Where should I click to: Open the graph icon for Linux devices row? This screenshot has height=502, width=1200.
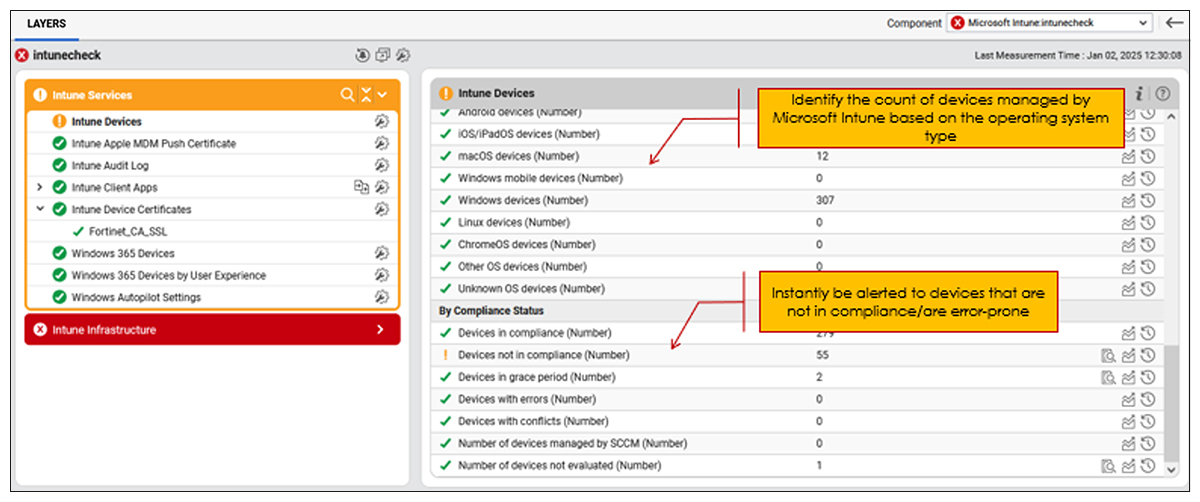pyautogui.click(x=1129, y=222)
